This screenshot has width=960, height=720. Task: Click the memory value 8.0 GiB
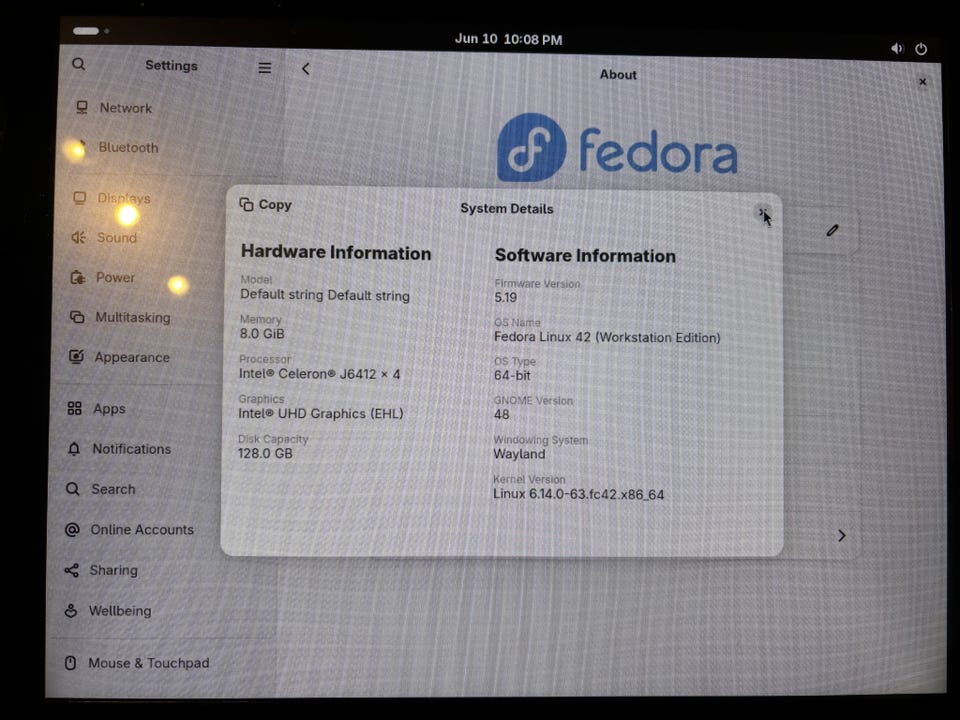pyautogui.click(x=262, y=334)
